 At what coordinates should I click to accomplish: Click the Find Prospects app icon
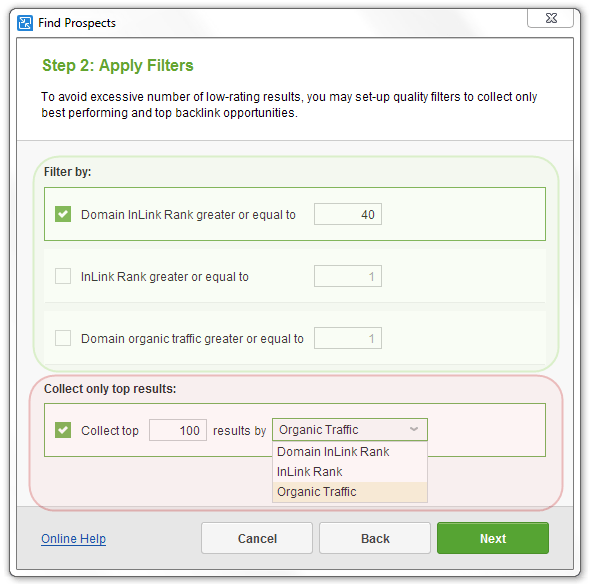coord(25,23)
